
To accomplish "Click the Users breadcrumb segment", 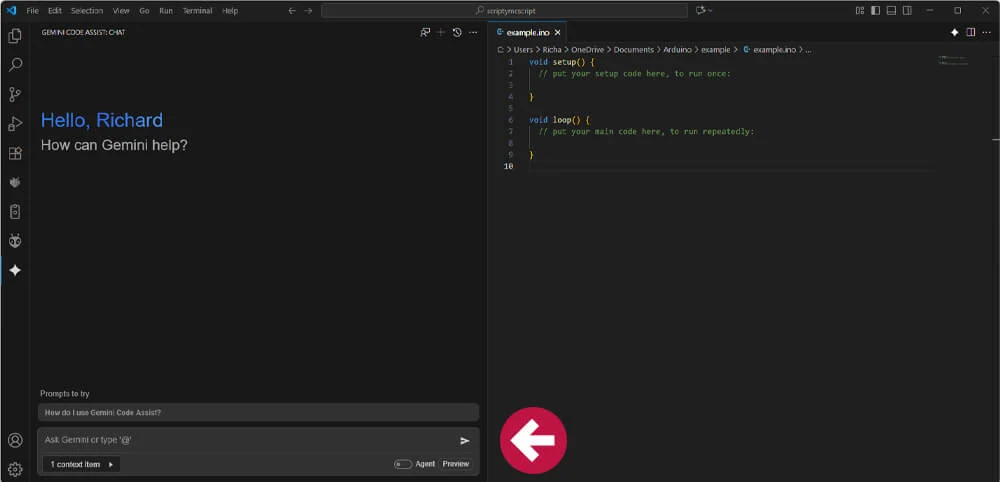I will click(x=523, y=50).
